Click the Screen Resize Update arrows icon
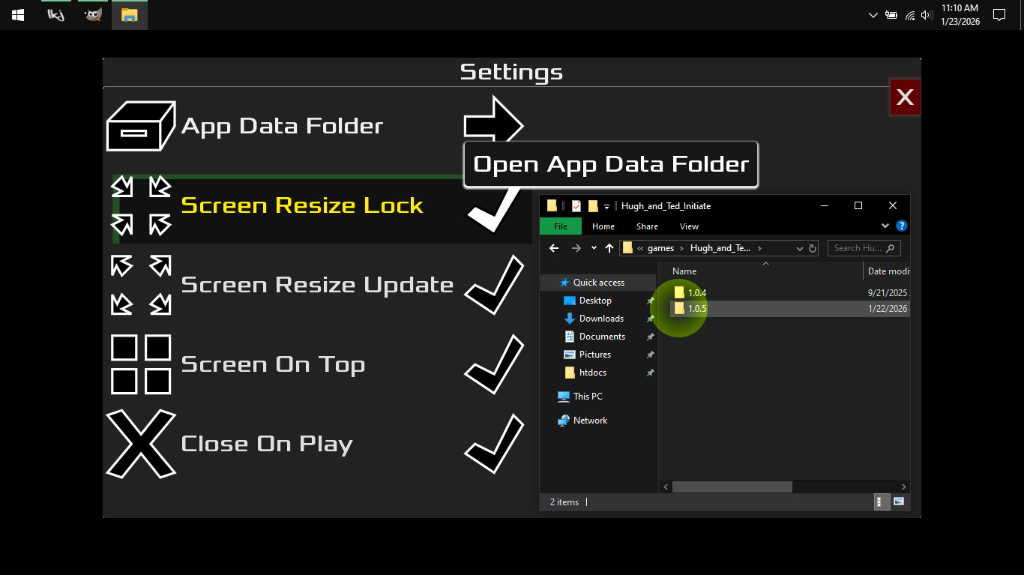Image resolution: width=1024 pixels, height=575 pixels. click(141, 285)
